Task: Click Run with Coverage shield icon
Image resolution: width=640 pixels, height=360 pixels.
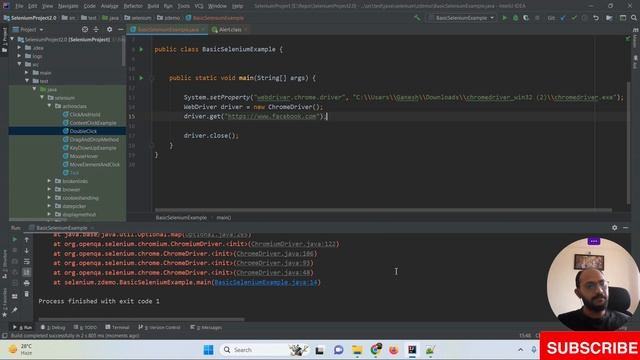Action: 526,18
